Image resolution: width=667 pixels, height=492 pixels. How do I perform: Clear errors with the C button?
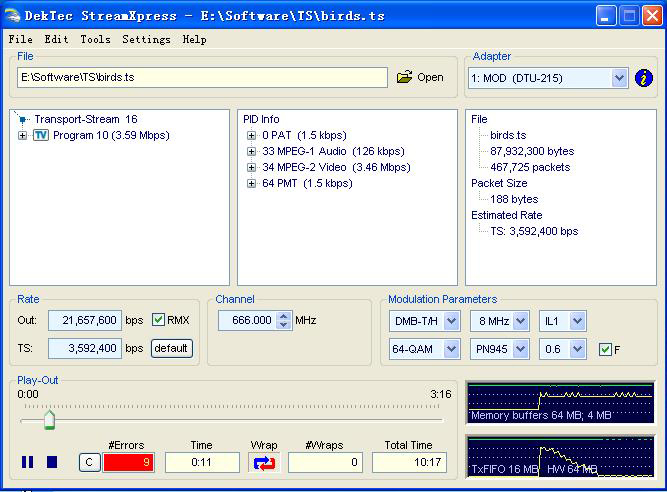(x=89, y=462)
